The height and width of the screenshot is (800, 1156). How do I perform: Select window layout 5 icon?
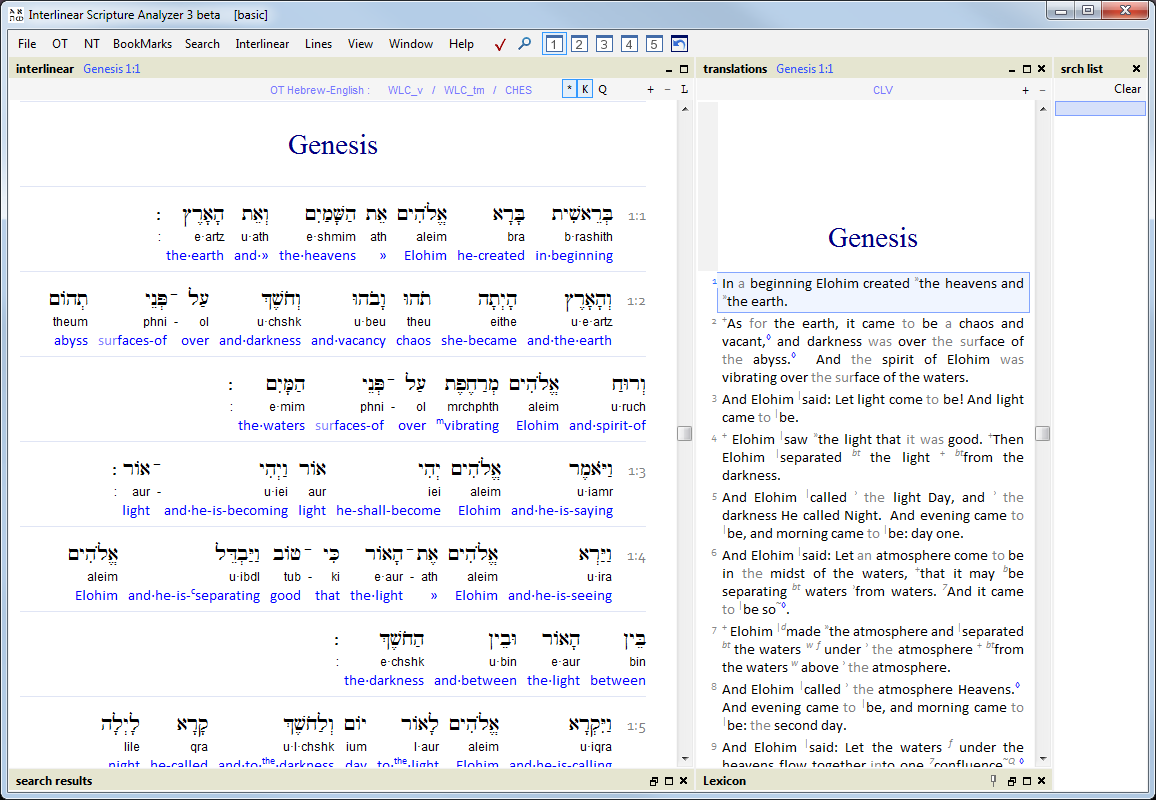point(654,44)
